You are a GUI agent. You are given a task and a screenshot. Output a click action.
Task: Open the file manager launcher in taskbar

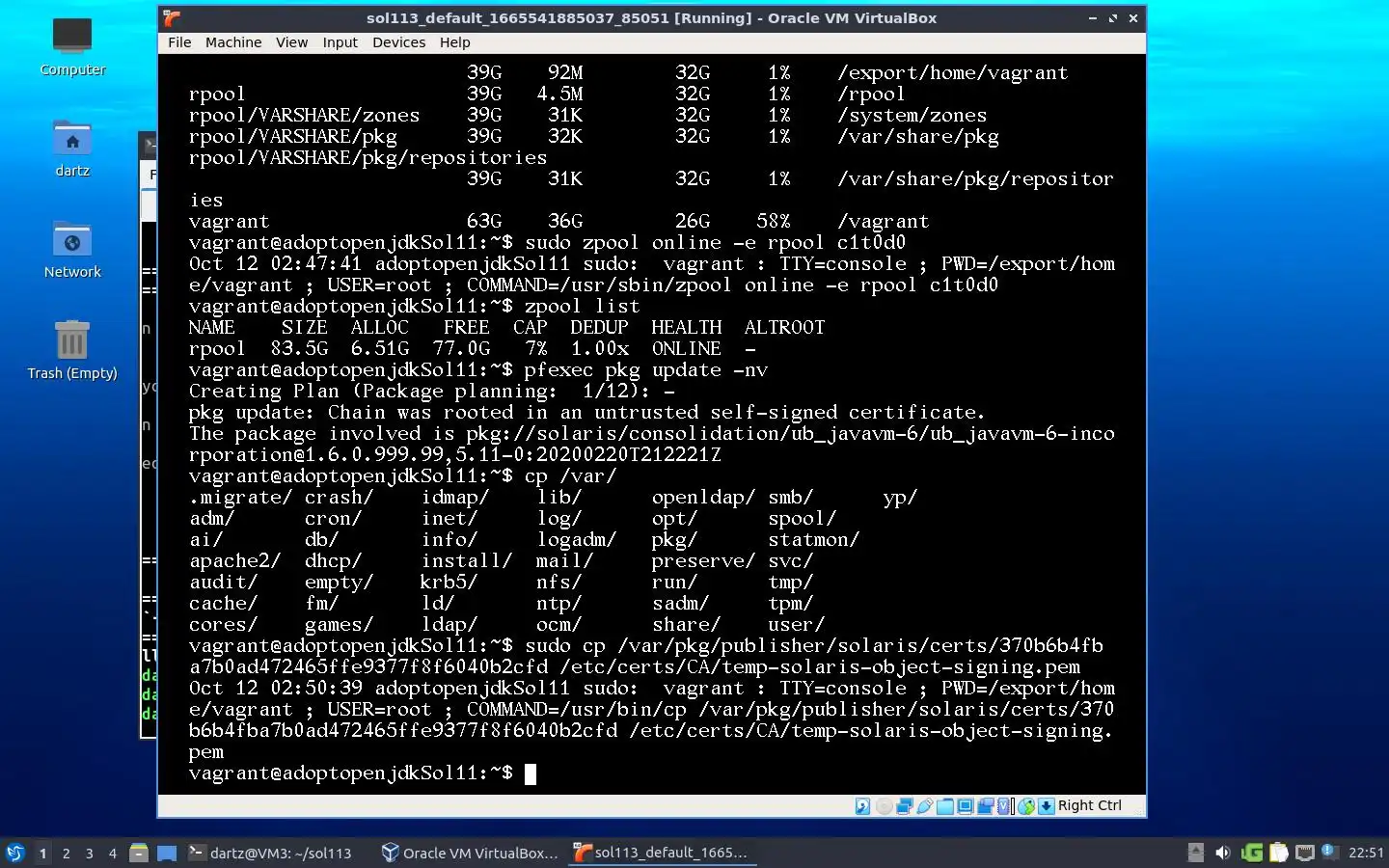[139, 853]
